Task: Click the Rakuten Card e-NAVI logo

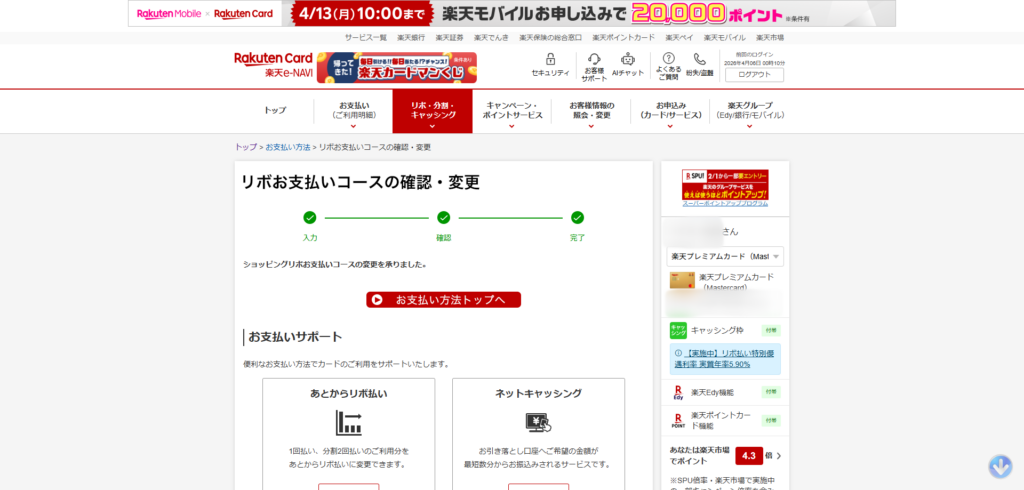Action: click(x=273, y=66)
